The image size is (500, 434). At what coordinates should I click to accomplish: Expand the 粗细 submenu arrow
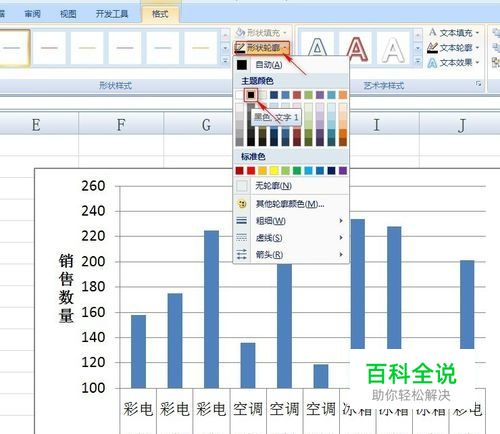[341, 221]
